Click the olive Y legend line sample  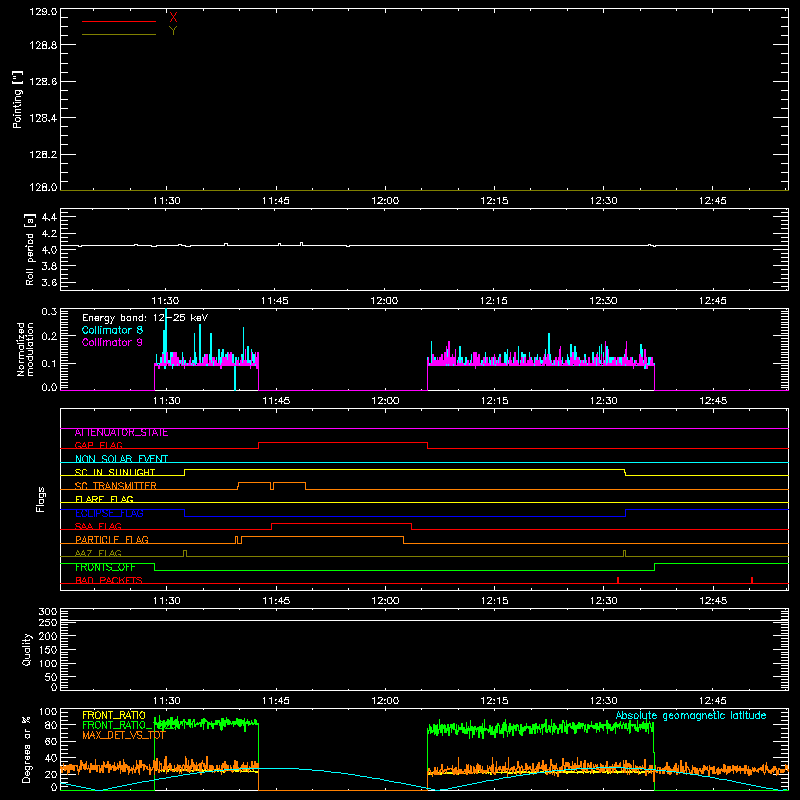(x=119, y=35)
